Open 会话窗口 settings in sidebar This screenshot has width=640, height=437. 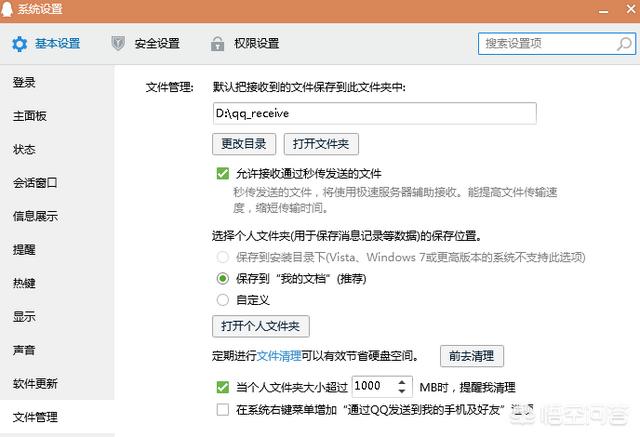(57, 183)
